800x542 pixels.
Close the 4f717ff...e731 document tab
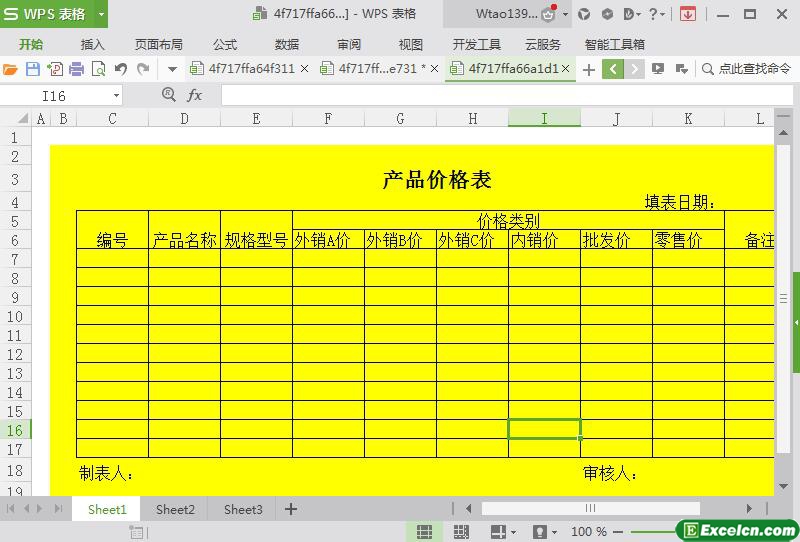tap(435, 68)
